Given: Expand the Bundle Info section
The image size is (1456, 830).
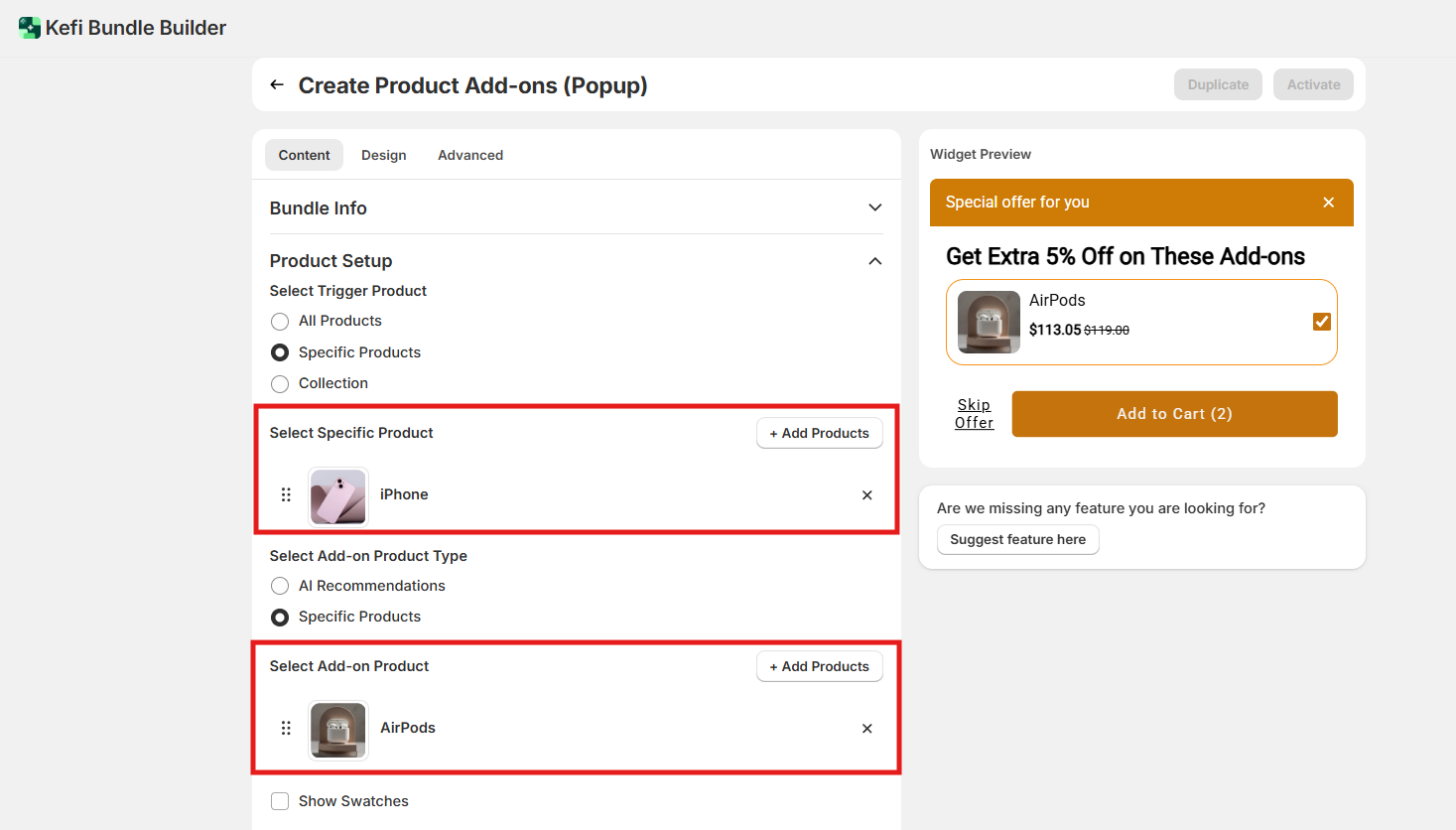Looking at the screenshot, I should click(874, 208).
